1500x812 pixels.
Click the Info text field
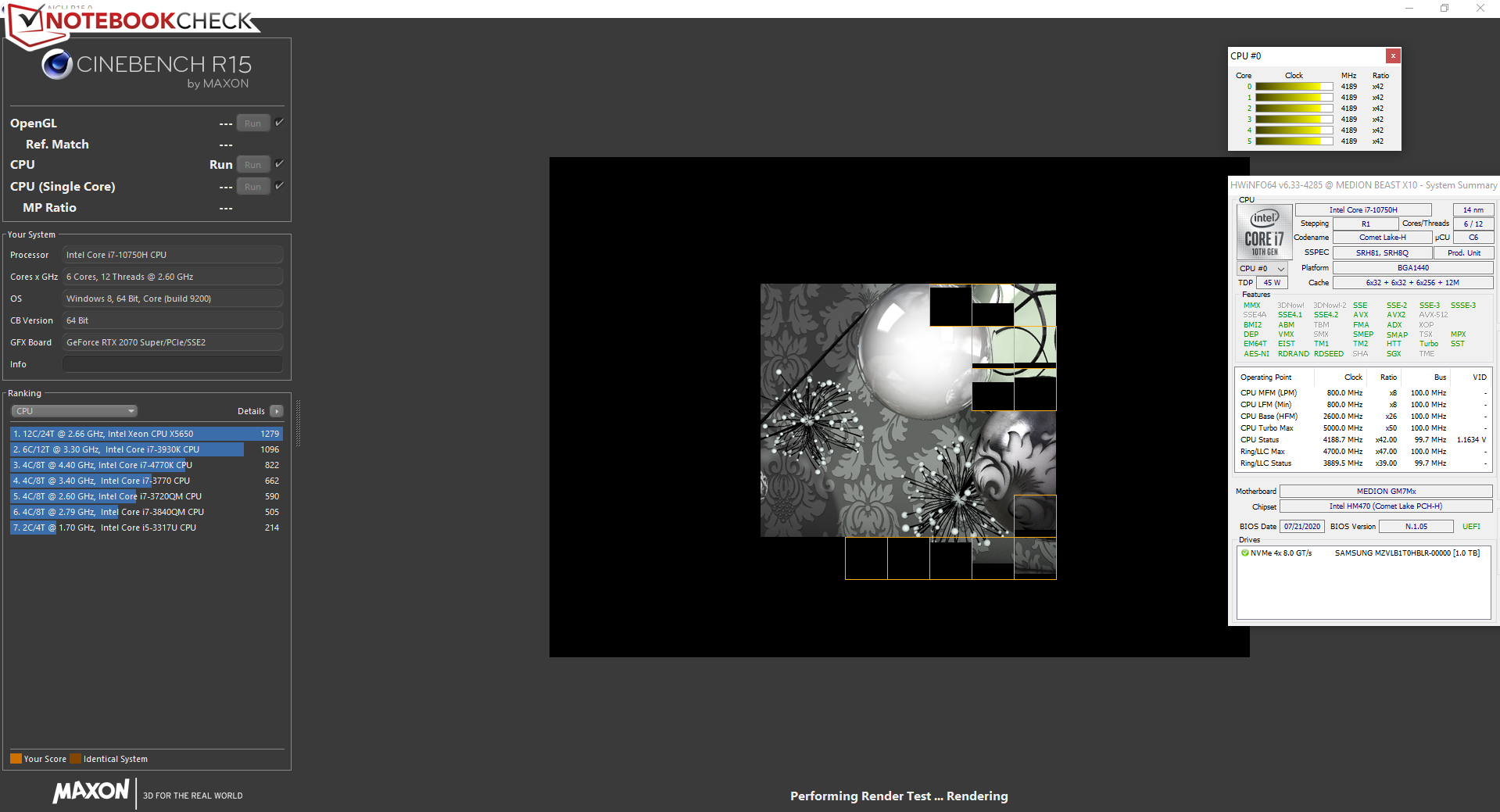[173, 364]
